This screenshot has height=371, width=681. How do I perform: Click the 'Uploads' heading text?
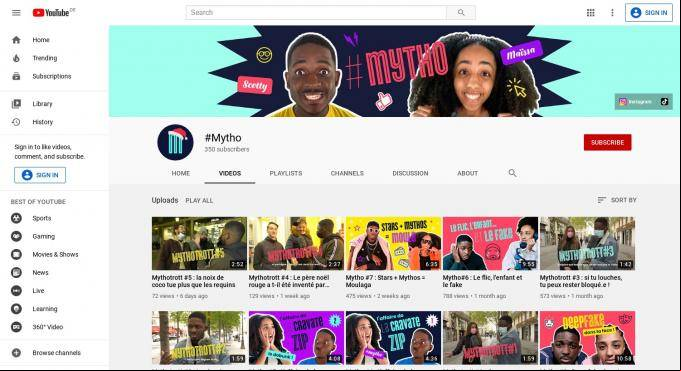165,200
